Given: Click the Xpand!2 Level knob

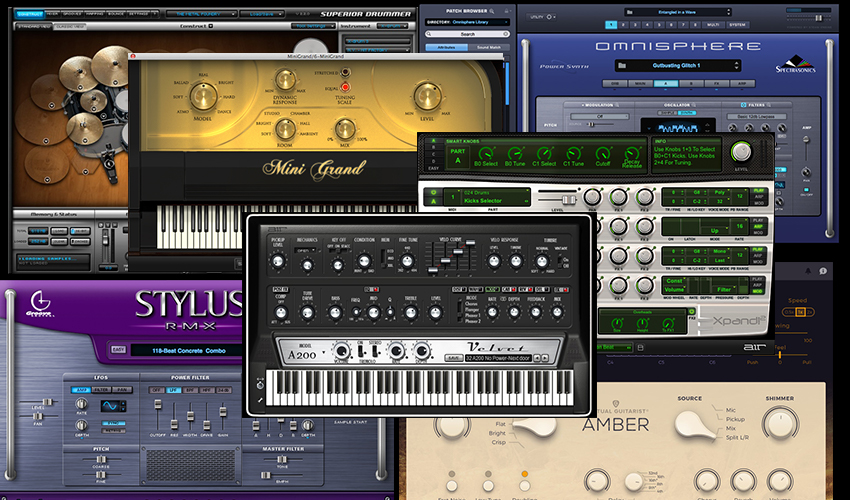Looking at the screenshot, I should pyautogui.click(x=741, y=152).
